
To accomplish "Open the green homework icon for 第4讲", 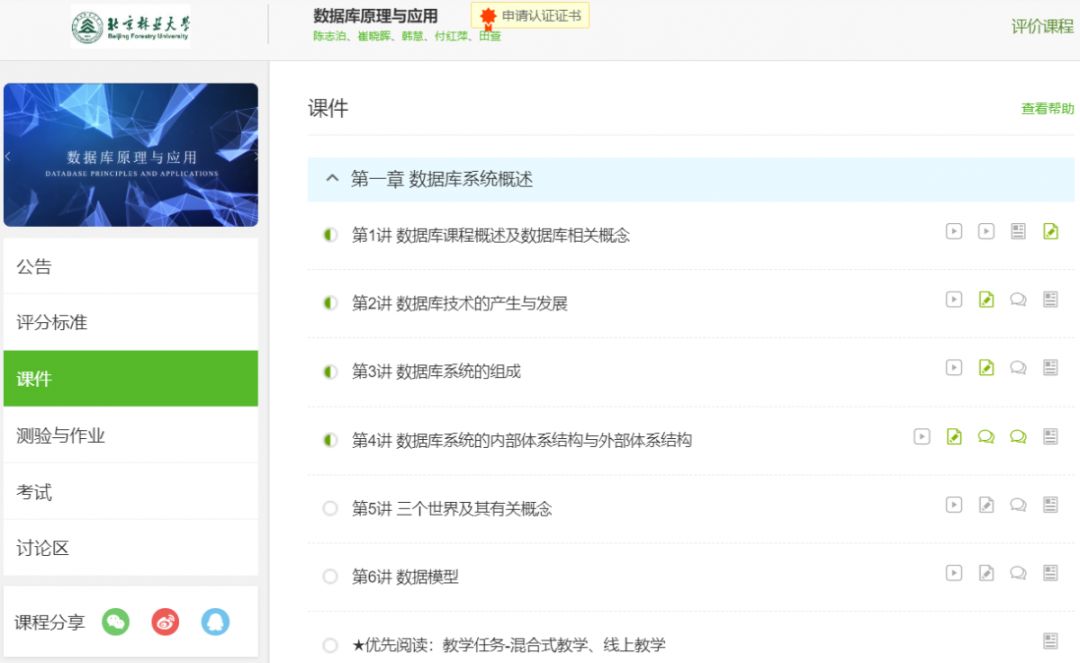I will pyautogui.click(x=953, y=436).
